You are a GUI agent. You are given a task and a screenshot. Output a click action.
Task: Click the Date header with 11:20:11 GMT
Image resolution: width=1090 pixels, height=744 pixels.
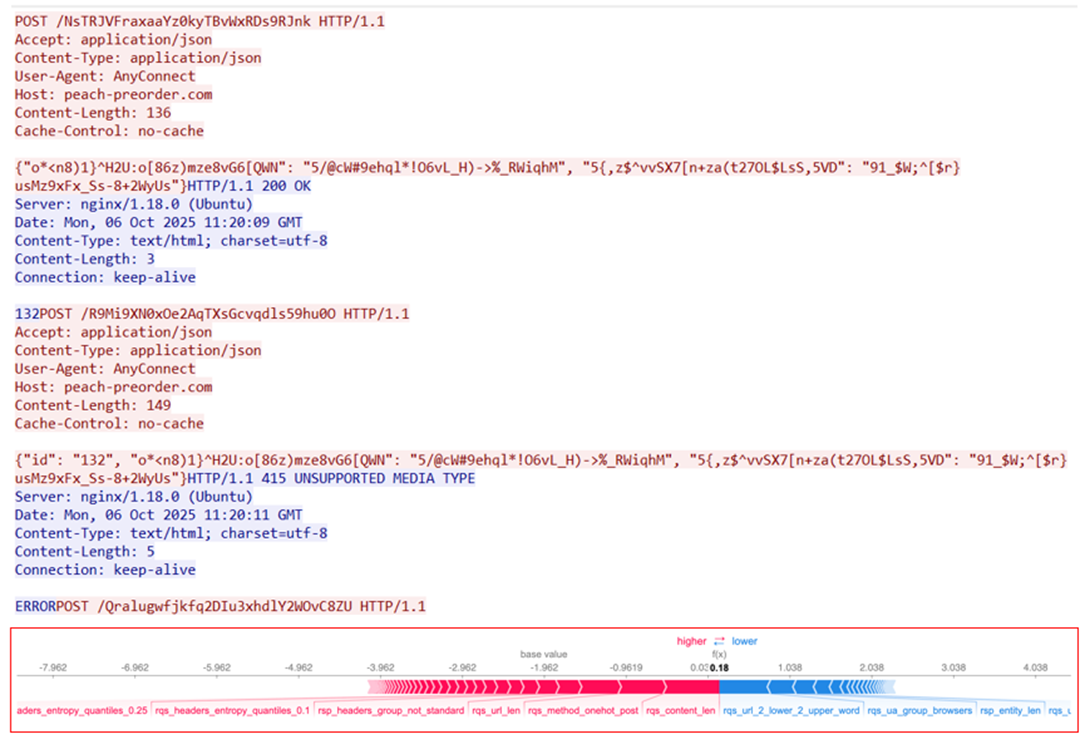click(158, 515)
